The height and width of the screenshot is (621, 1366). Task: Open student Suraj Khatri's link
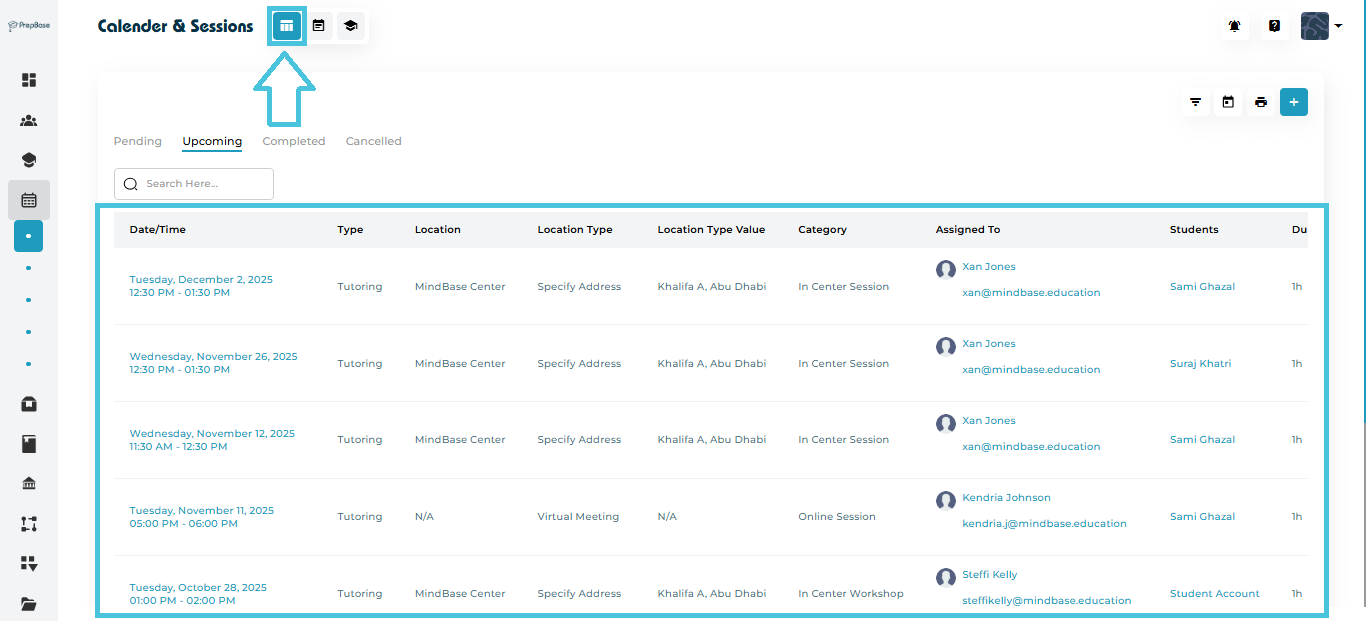click(x=1200, y=364)
